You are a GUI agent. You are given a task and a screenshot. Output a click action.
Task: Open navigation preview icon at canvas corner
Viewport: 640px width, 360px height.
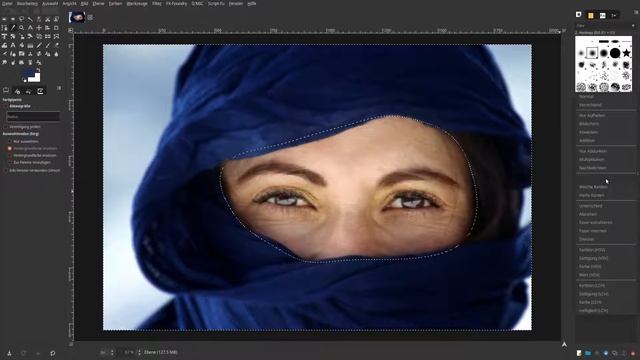[564, 345]
